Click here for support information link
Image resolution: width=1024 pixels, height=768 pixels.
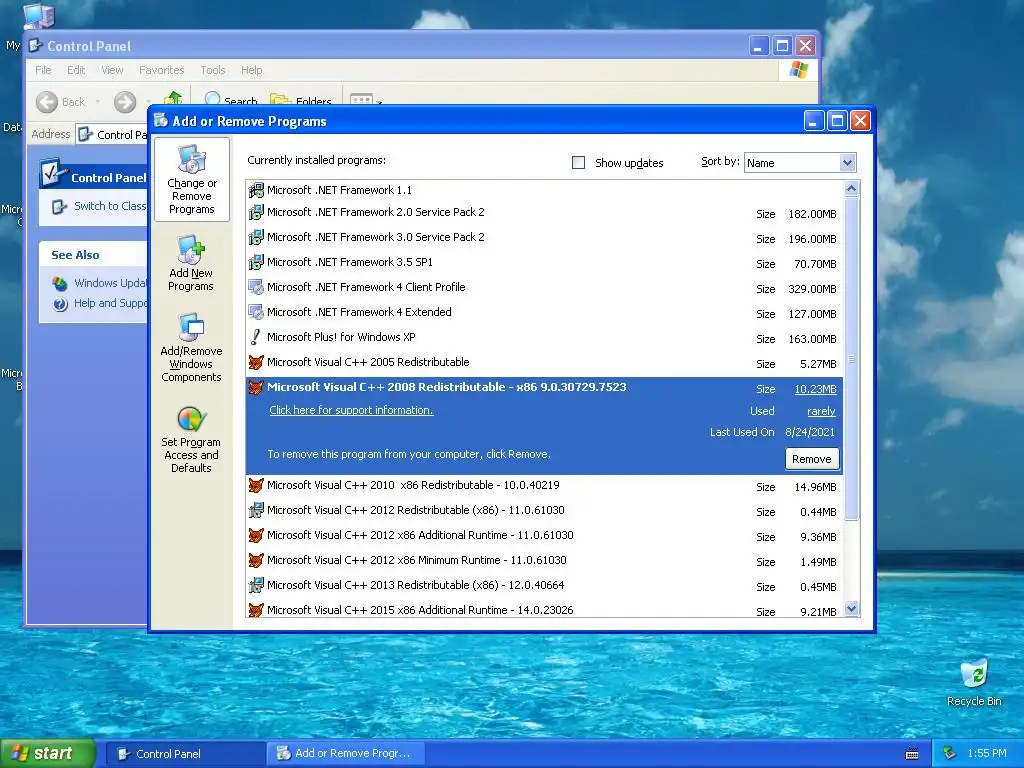351,410
